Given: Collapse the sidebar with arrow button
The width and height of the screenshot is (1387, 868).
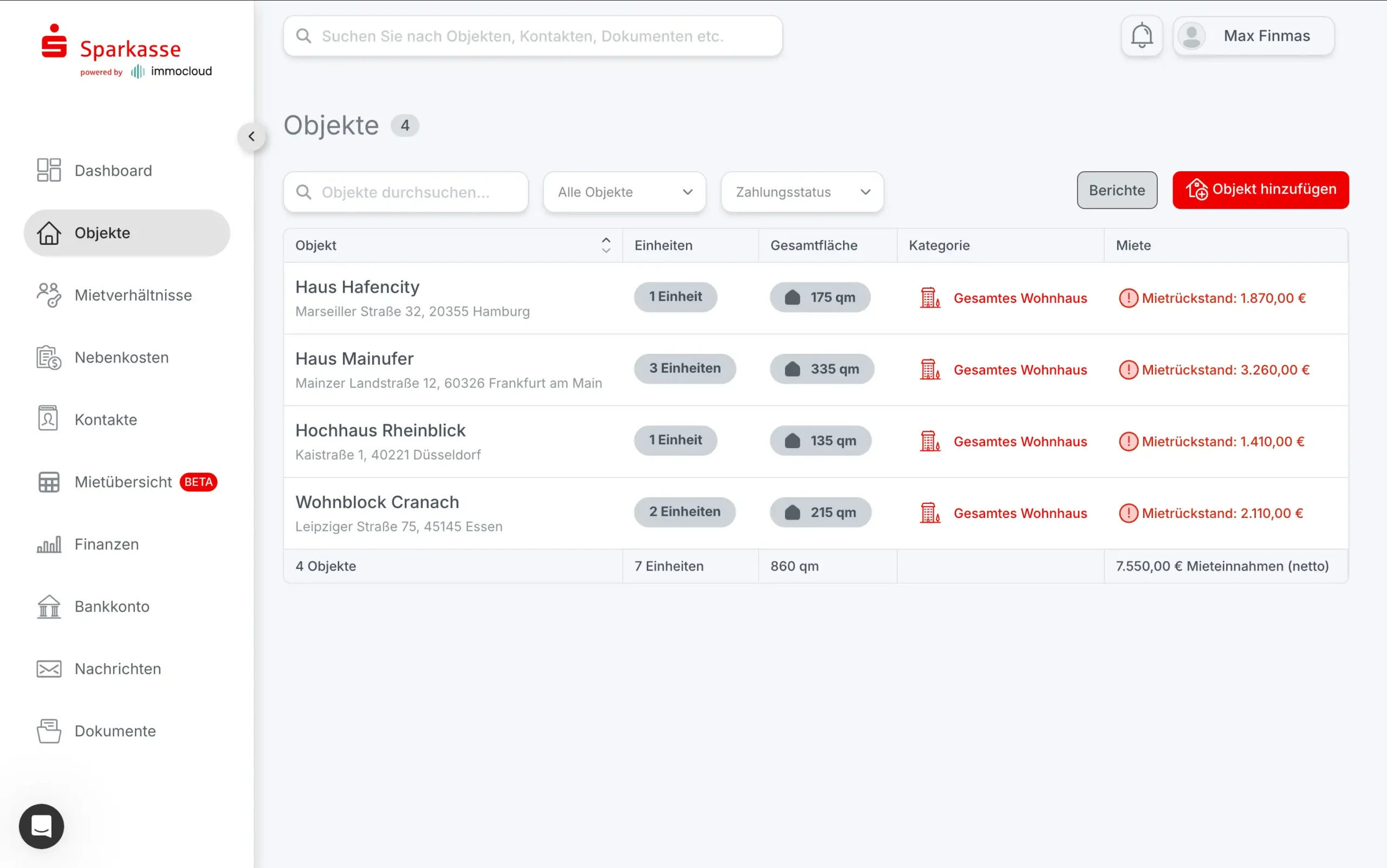Looking at the screenshot, I should (x=251, y=137).
